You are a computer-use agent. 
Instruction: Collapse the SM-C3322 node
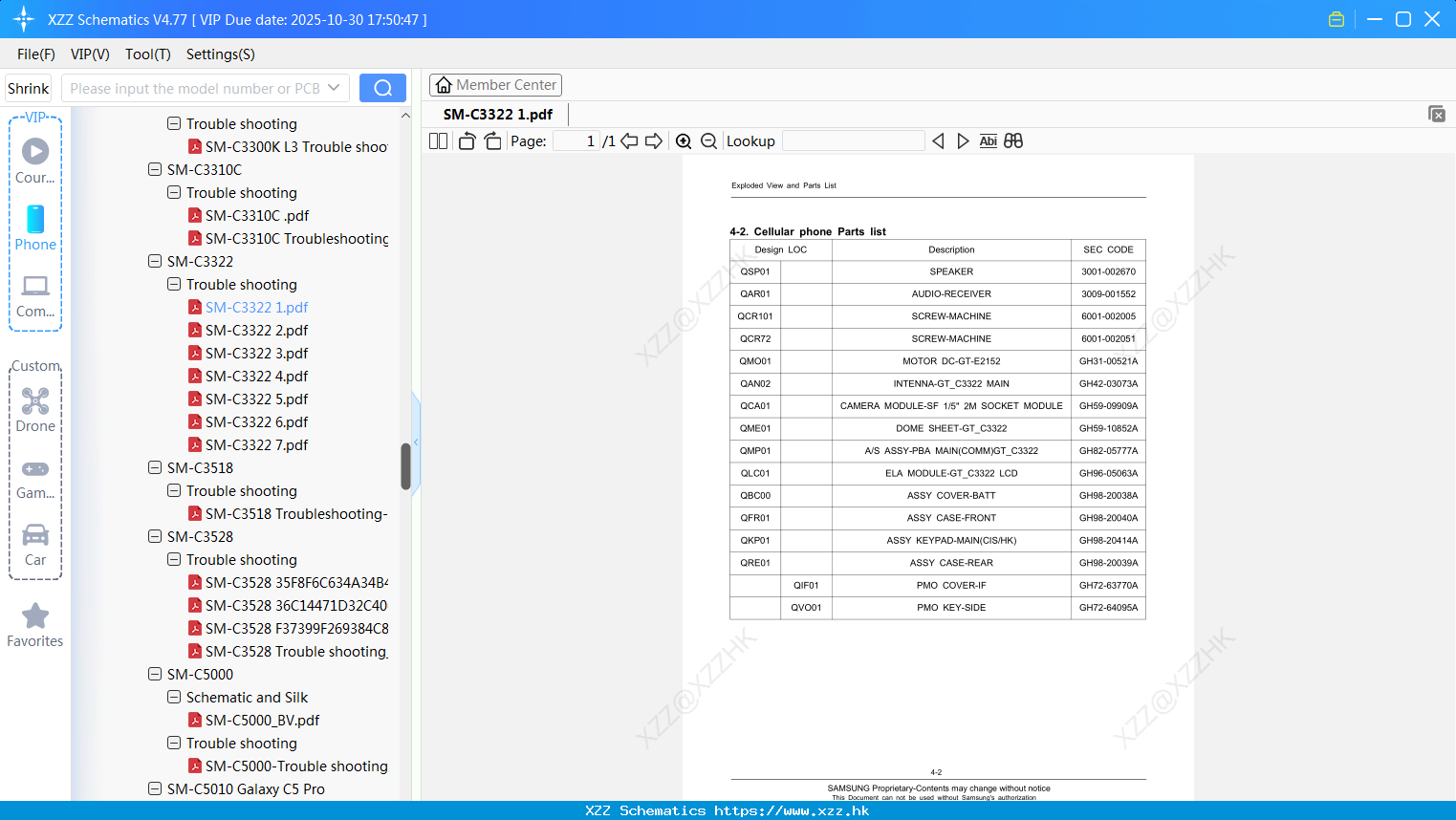(x=155, y=261)
